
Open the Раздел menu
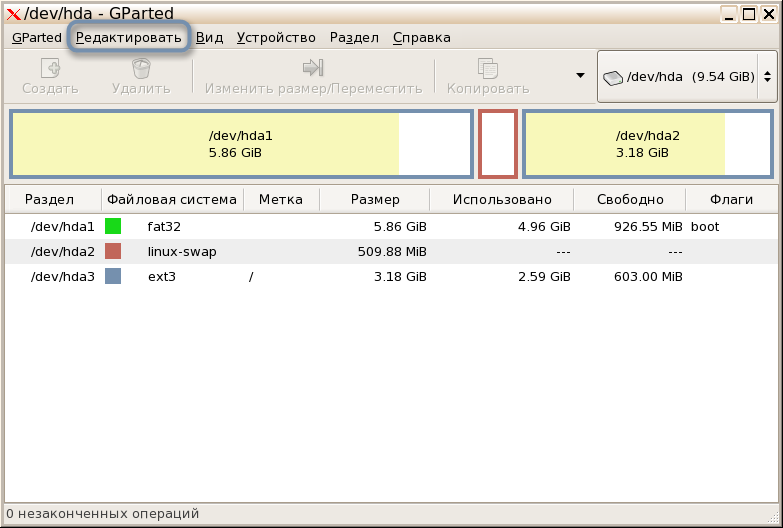(x=354, y=38)
